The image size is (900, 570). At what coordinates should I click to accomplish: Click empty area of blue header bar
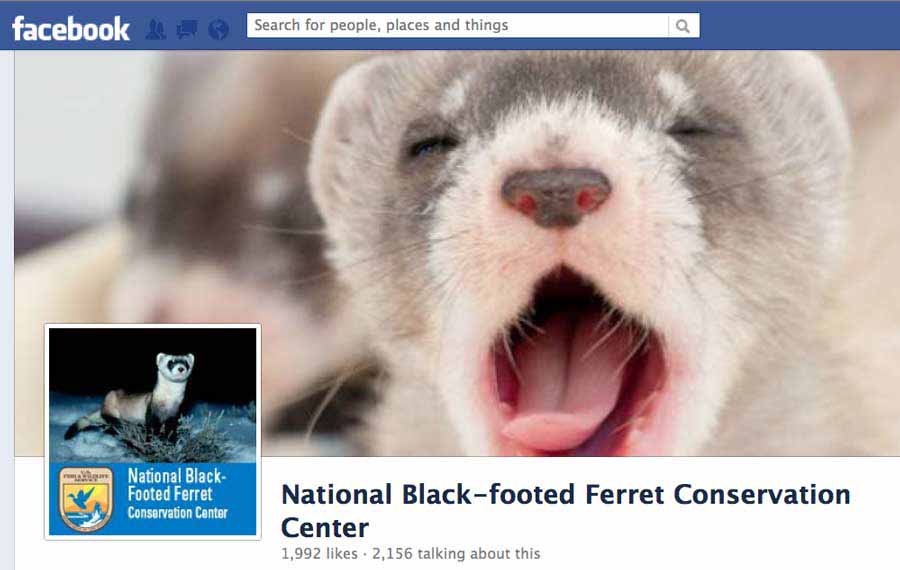click(798, 26)
